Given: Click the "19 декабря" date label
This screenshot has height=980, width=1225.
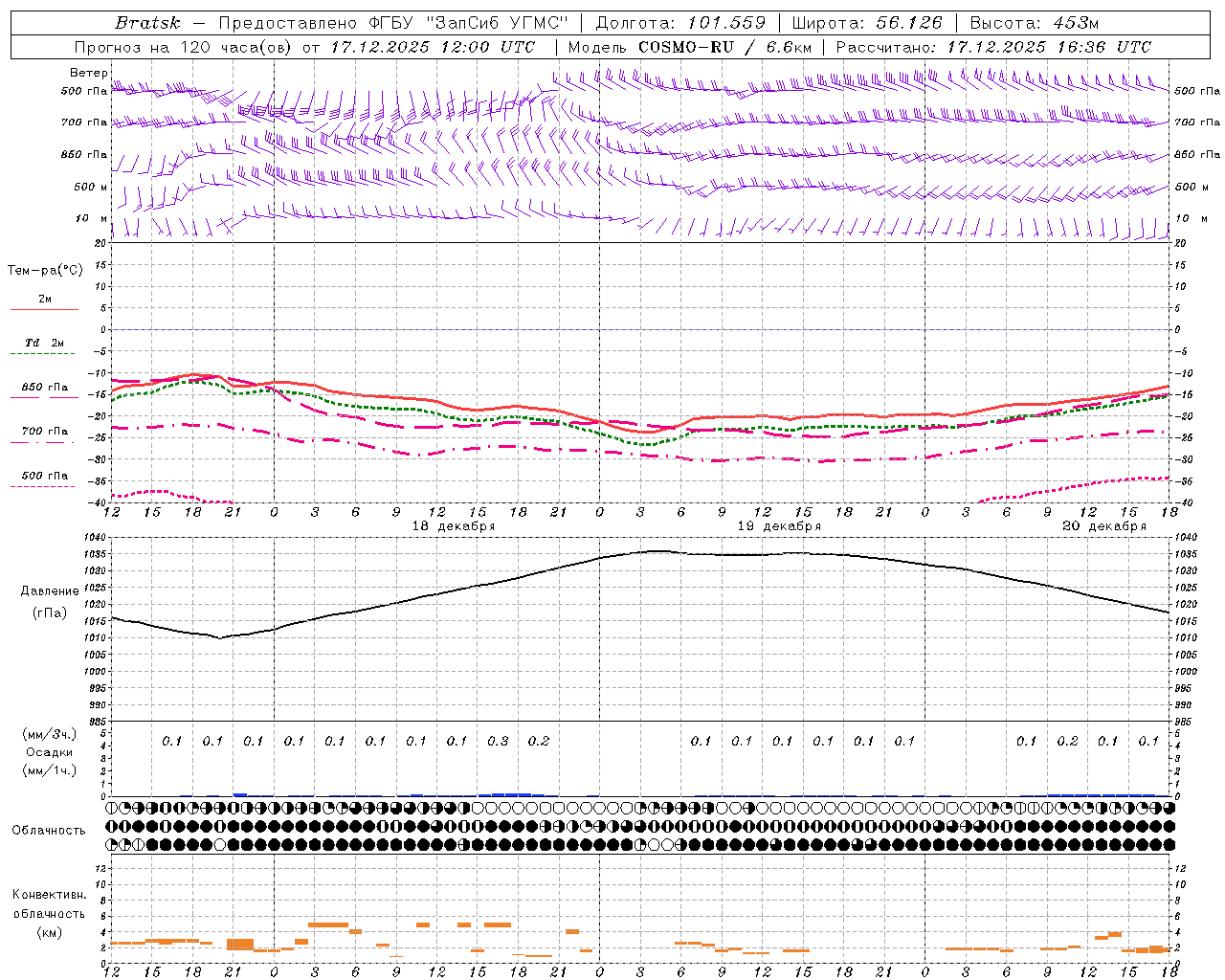Looking at the screenshot, I should coord(779,526).
